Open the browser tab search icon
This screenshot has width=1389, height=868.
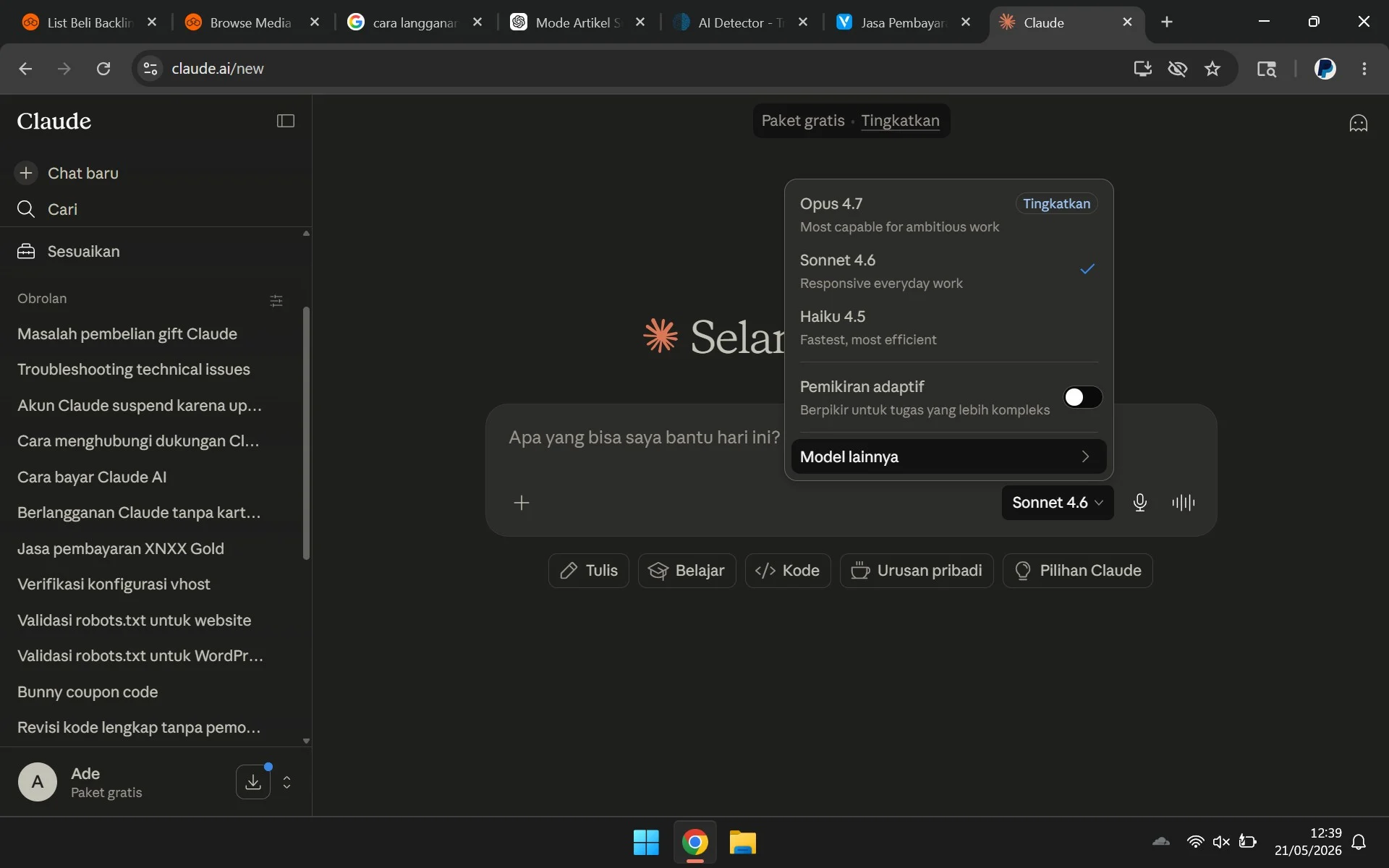pos(1267,69)
